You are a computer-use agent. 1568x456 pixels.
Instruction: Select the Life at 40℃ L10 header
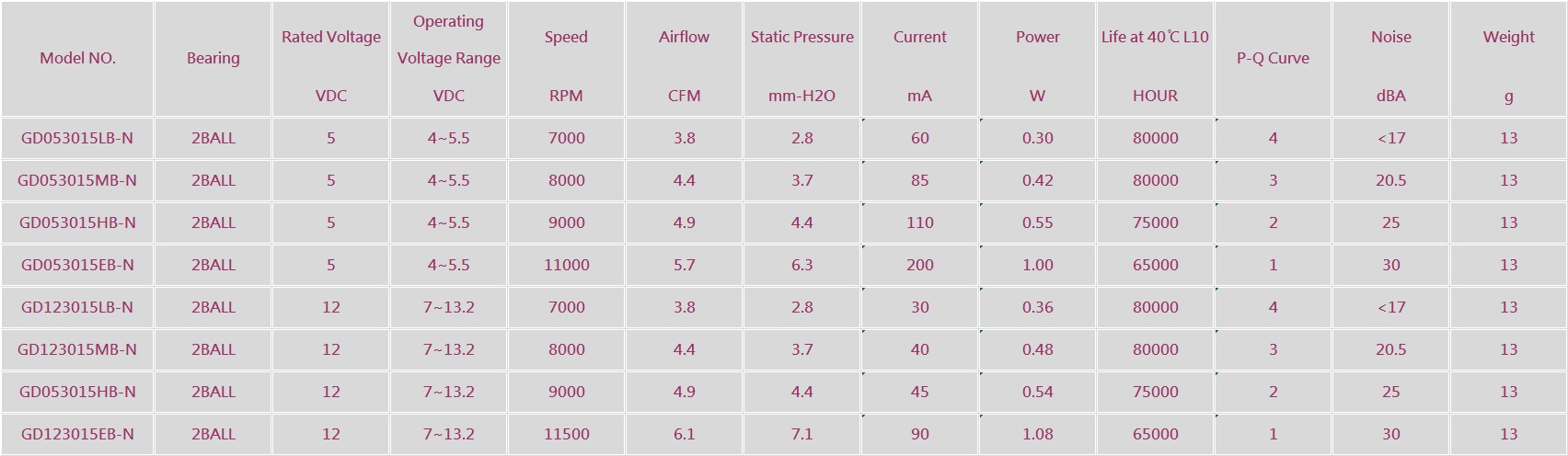tap(1156, 58)
